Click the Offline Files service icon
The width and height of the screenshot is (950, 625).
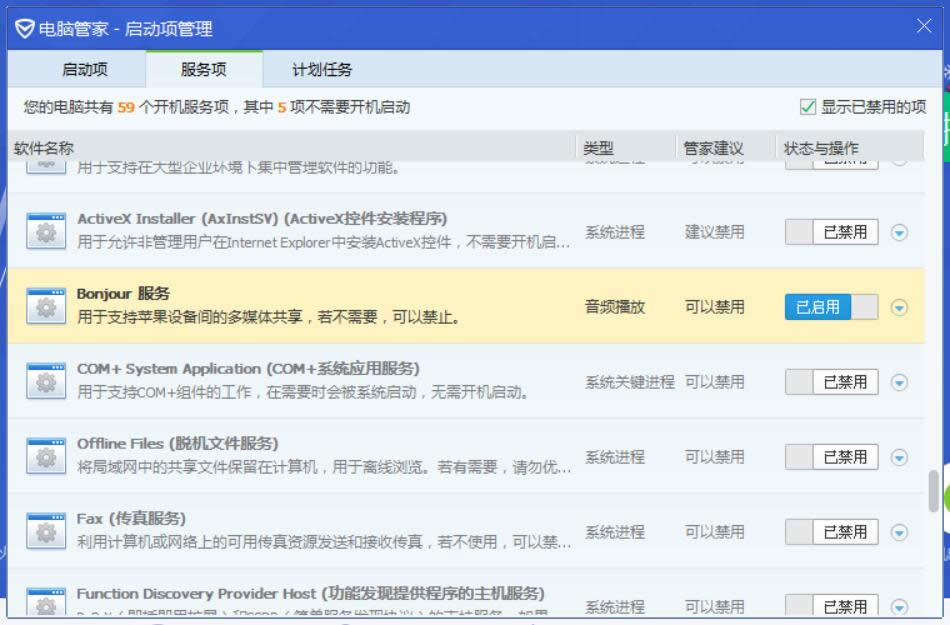coord(46,456)
